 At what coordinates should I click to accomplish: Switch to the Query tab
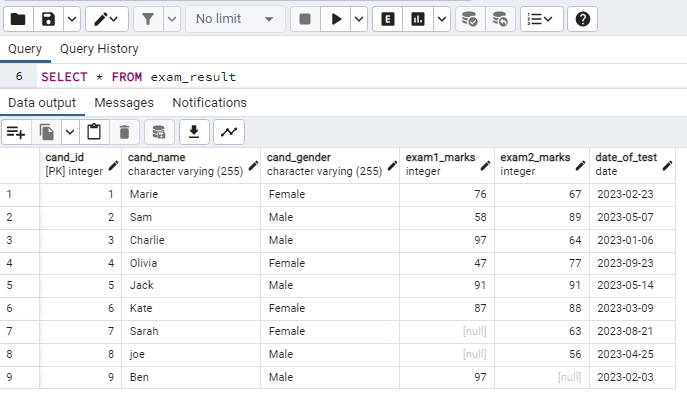click(25, 49)
